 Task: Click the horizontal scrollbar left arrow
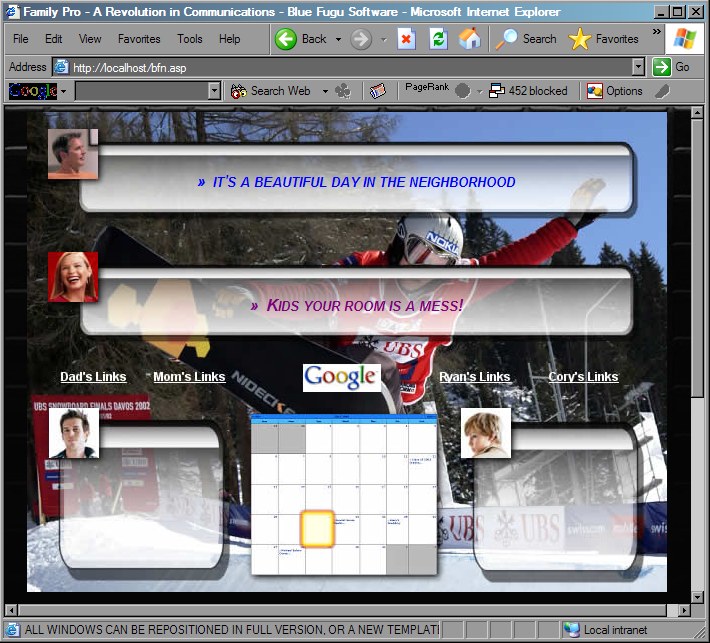click(12, 610)
